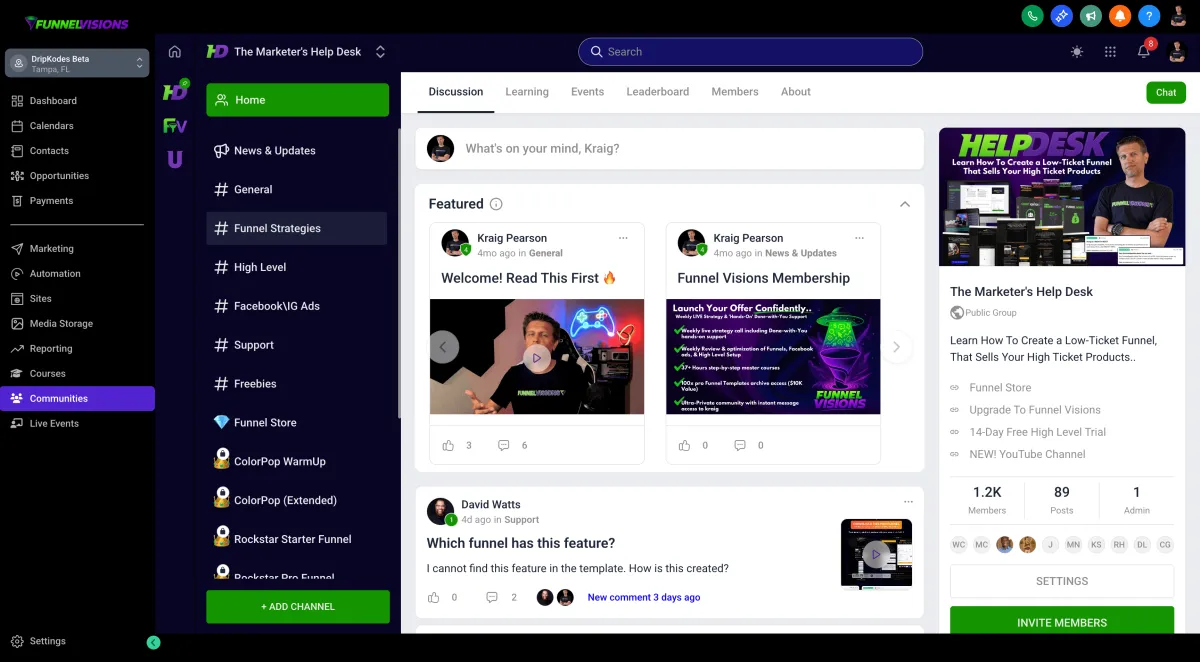Open DripKodes Beta account switcher
Image resolution: width=1200 pixels, height=662 pixels.
77,64
